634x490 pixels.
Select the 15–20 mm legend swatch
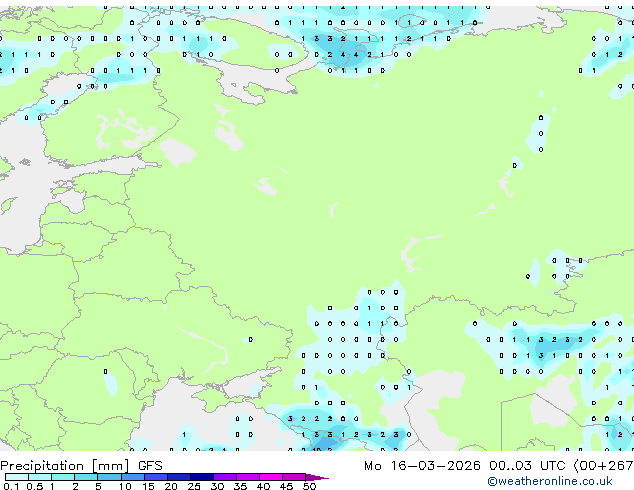156,477
